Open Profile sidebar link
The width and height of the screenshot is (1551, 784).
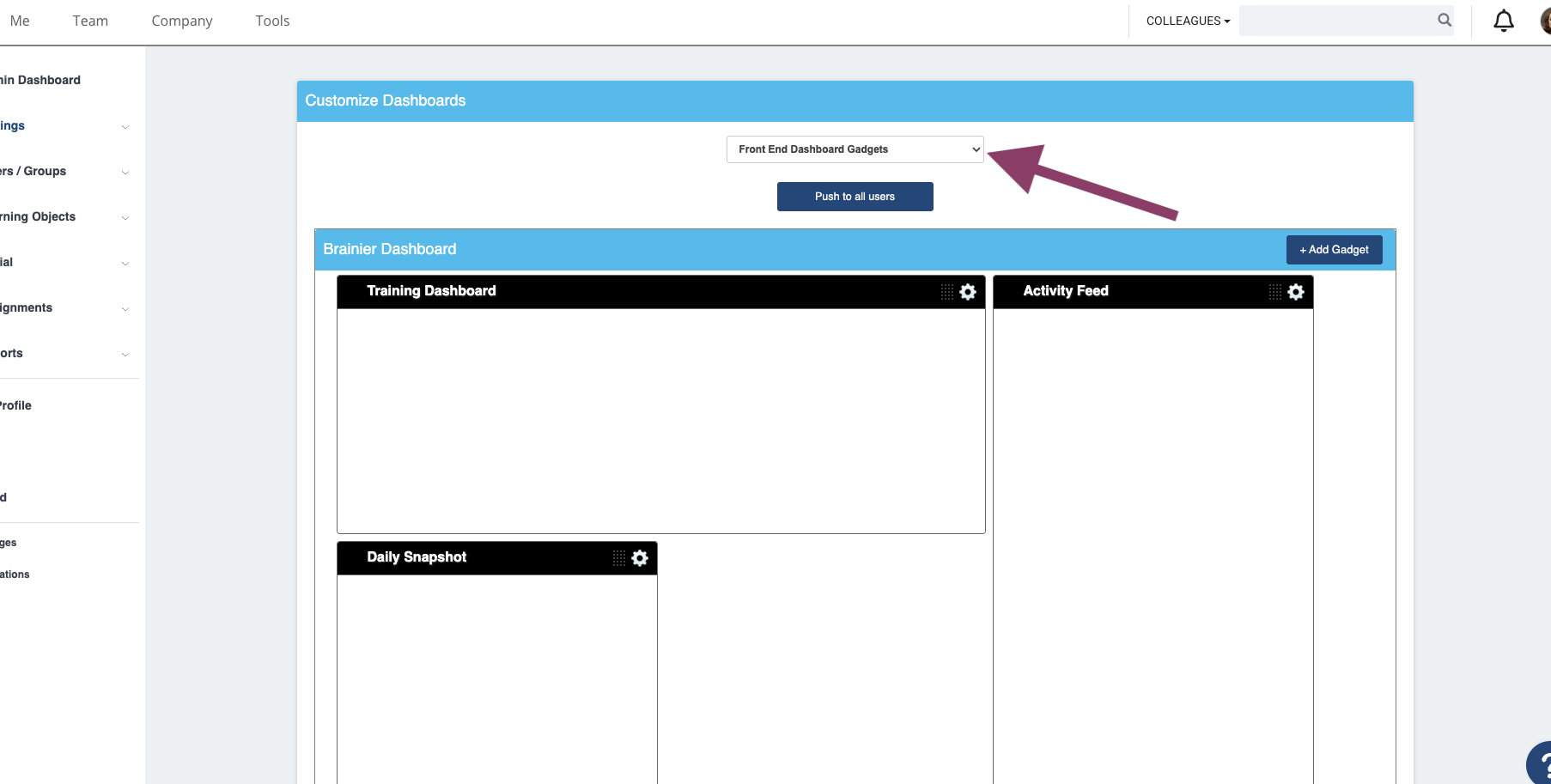click(15, 405)
